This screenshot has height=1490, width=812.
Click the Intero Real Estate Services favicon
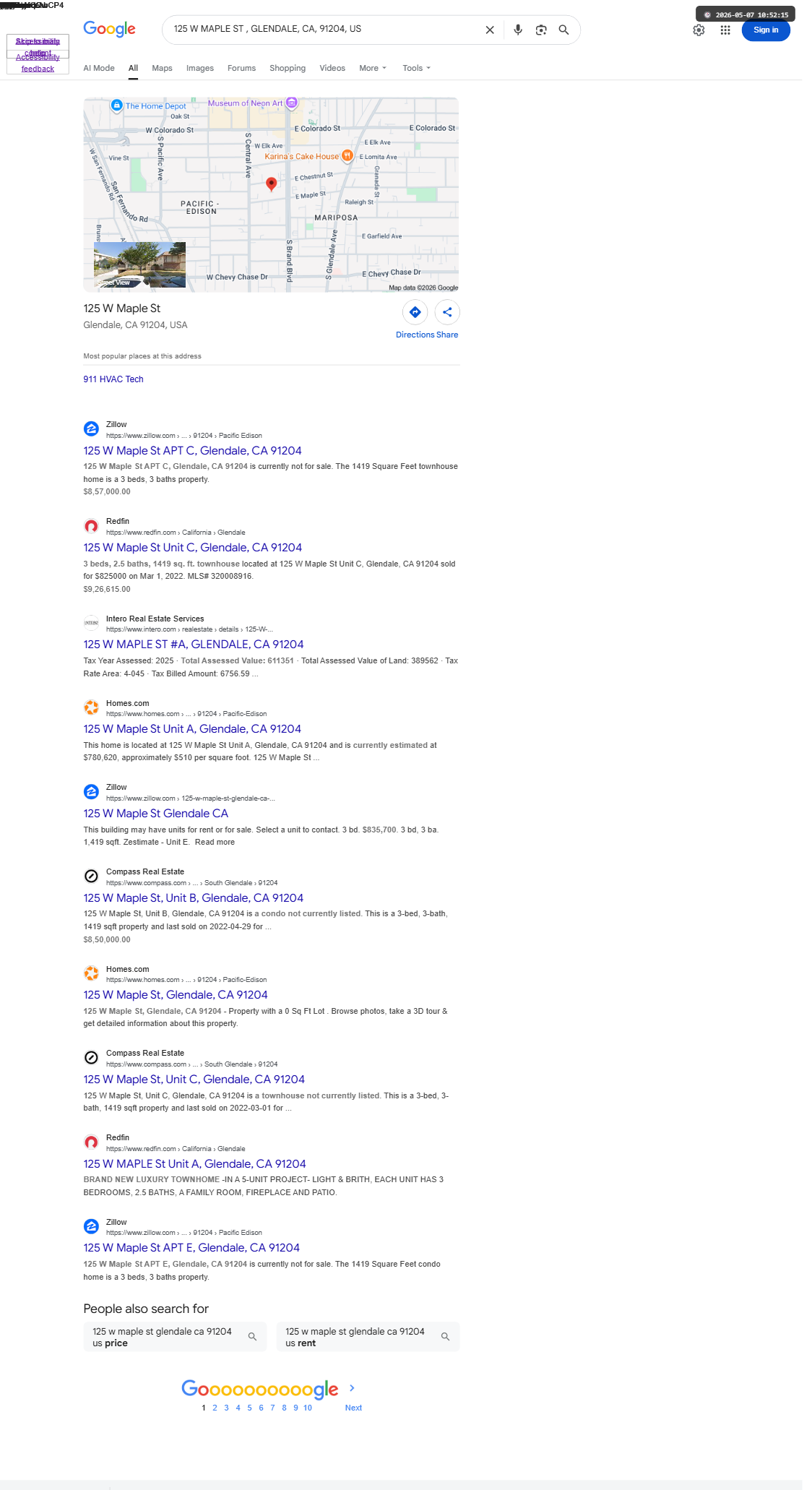pos(91,623)
